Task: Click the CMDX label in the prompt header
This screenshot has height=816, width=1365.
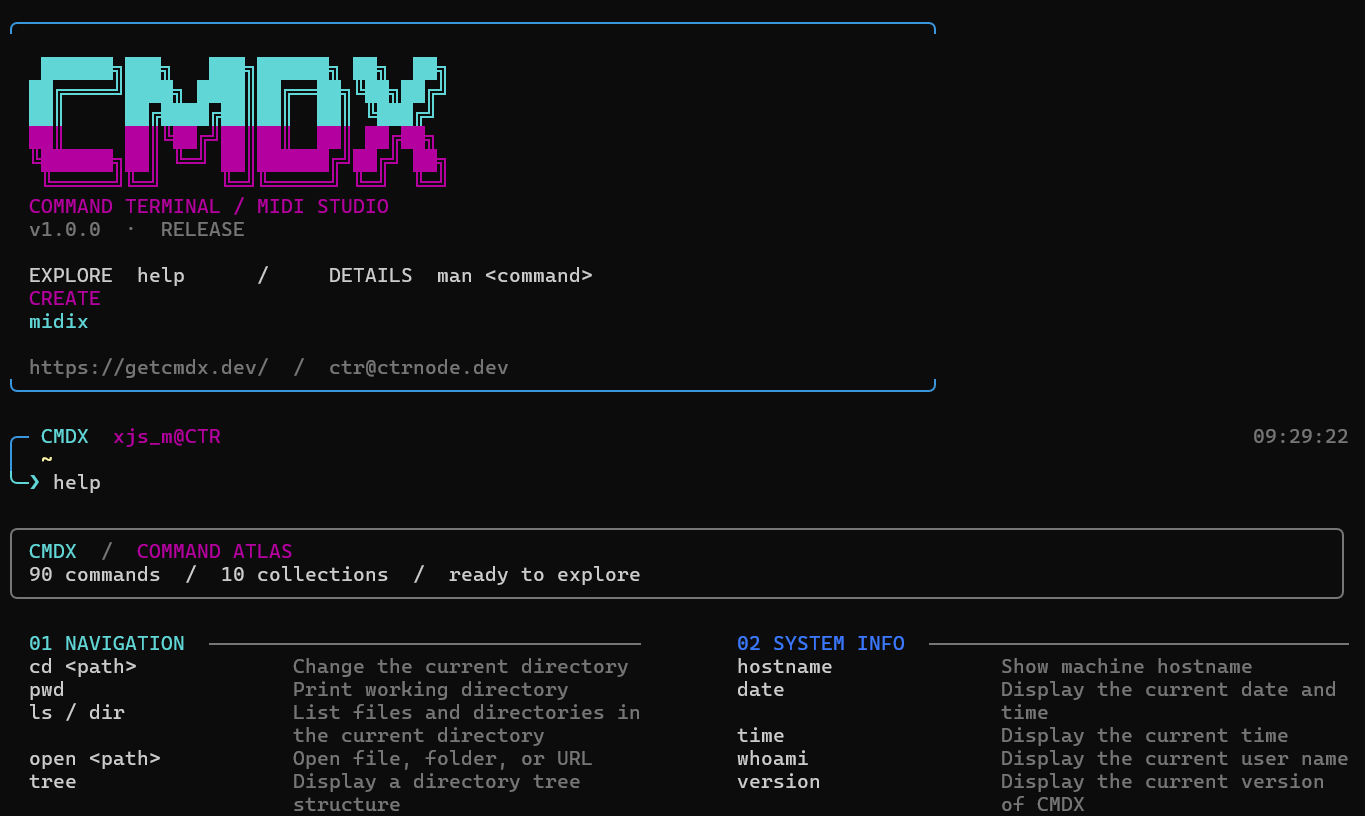Action: (x=65, y=436)
